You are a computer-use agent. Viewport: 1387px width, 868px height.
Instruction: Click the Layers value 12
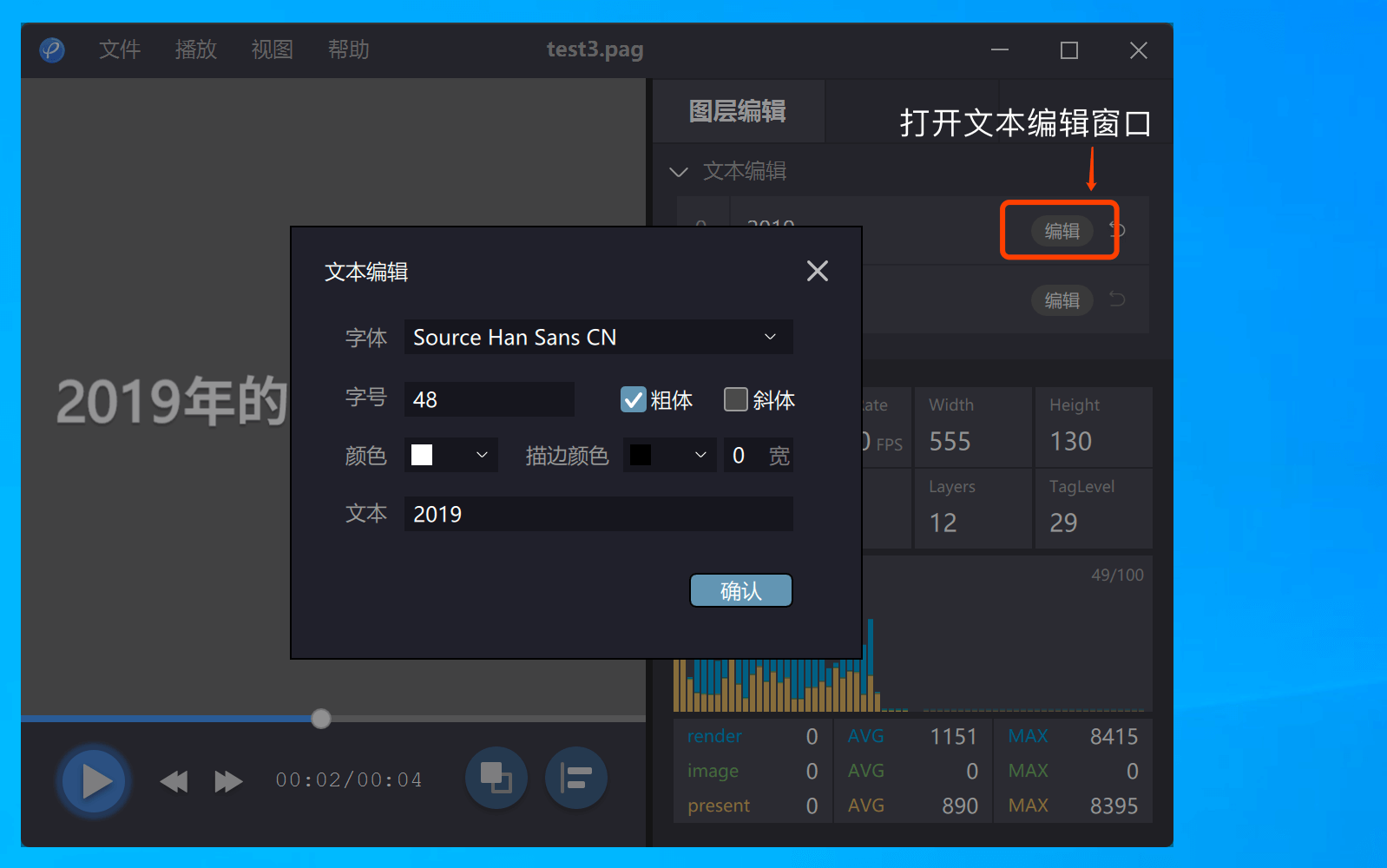(943, 523)
